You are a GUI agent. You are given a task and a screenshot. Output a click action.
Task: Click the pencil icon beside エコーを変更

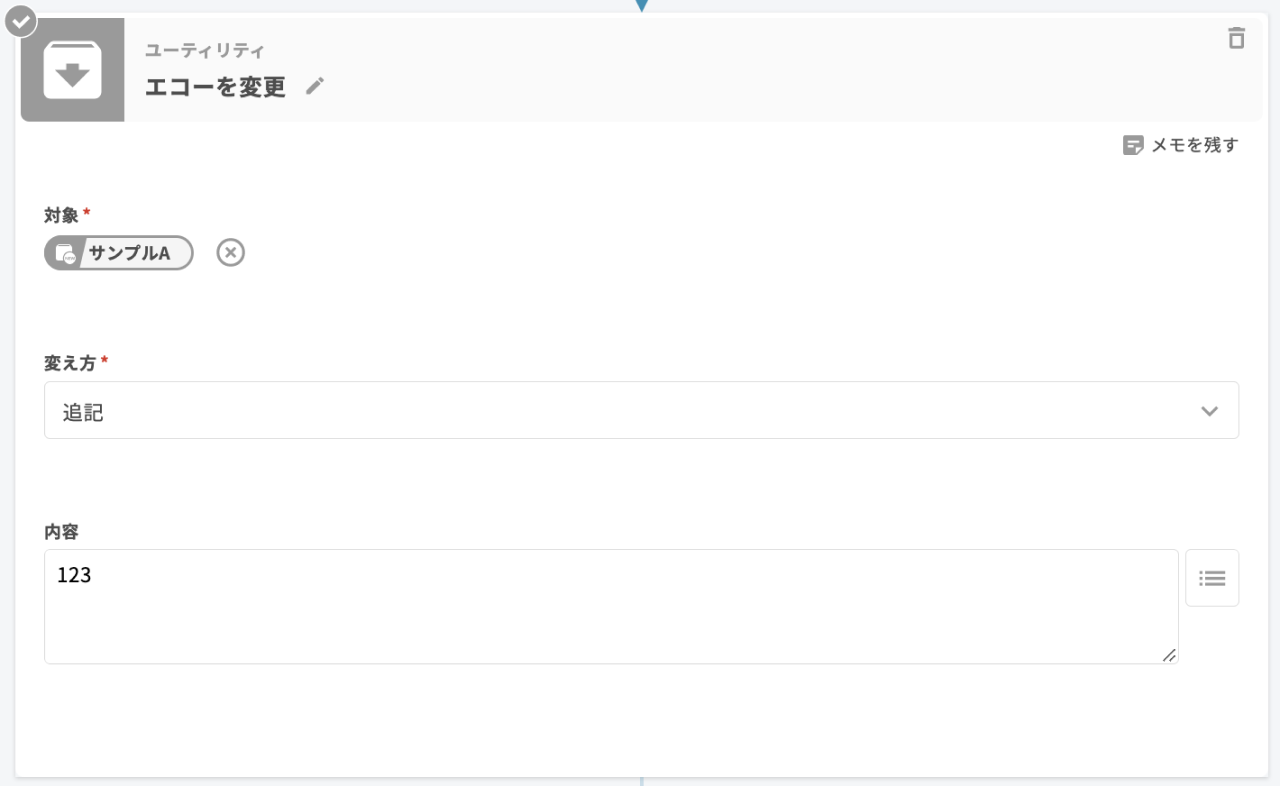315,86
